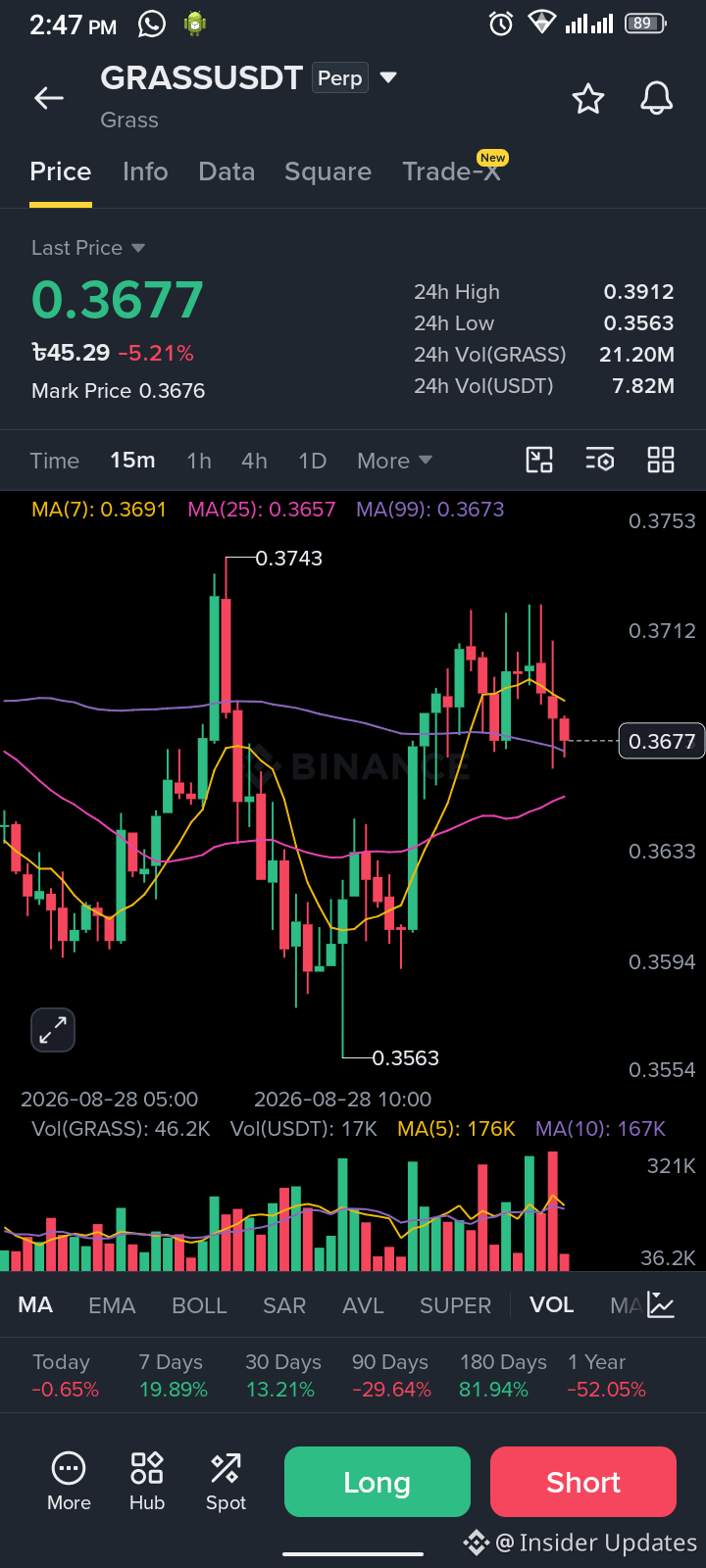Tap the 0.3563 low marker on chart

pyautogui.click(x=406, y=1057)
